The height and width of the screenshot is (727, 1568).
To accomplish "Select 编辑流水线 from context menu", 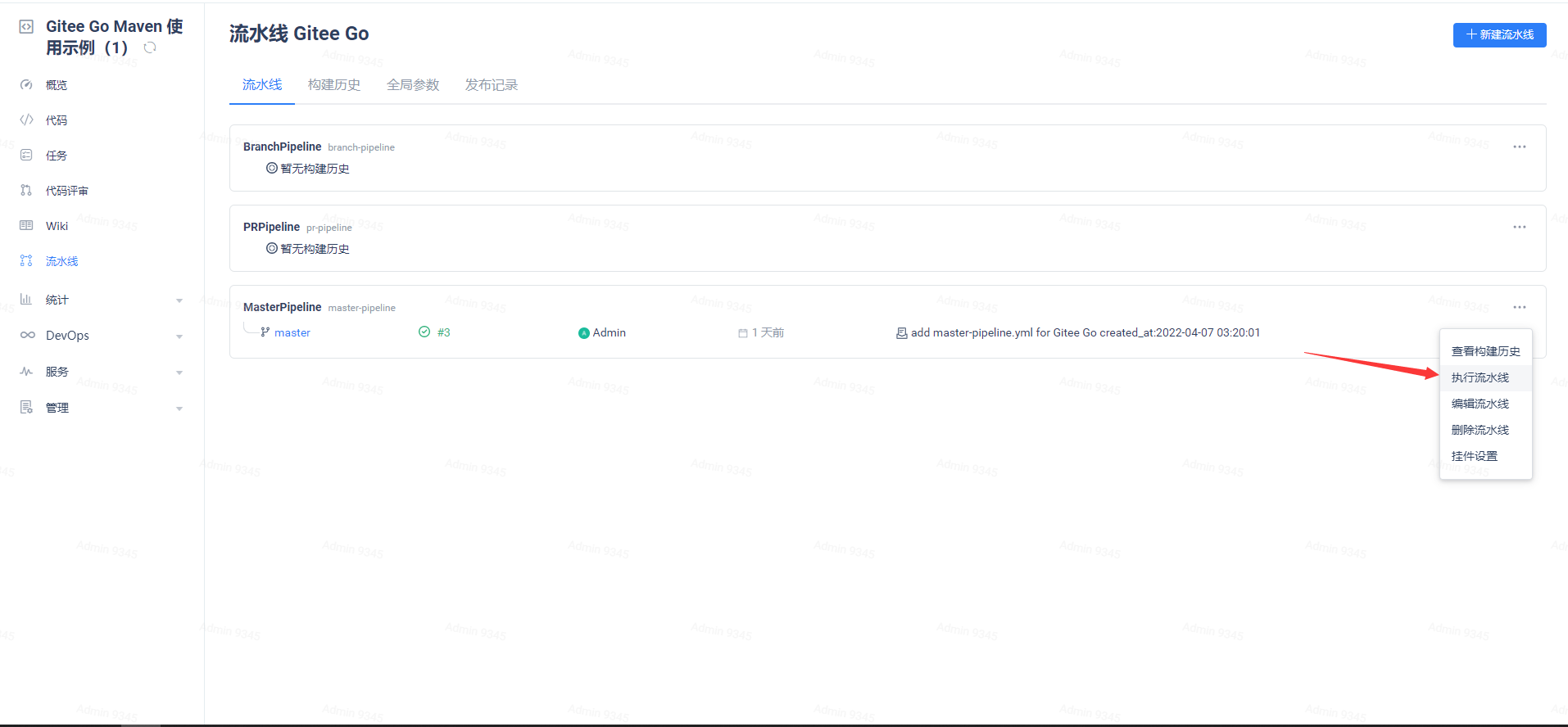I will (x=1486, y=404).
